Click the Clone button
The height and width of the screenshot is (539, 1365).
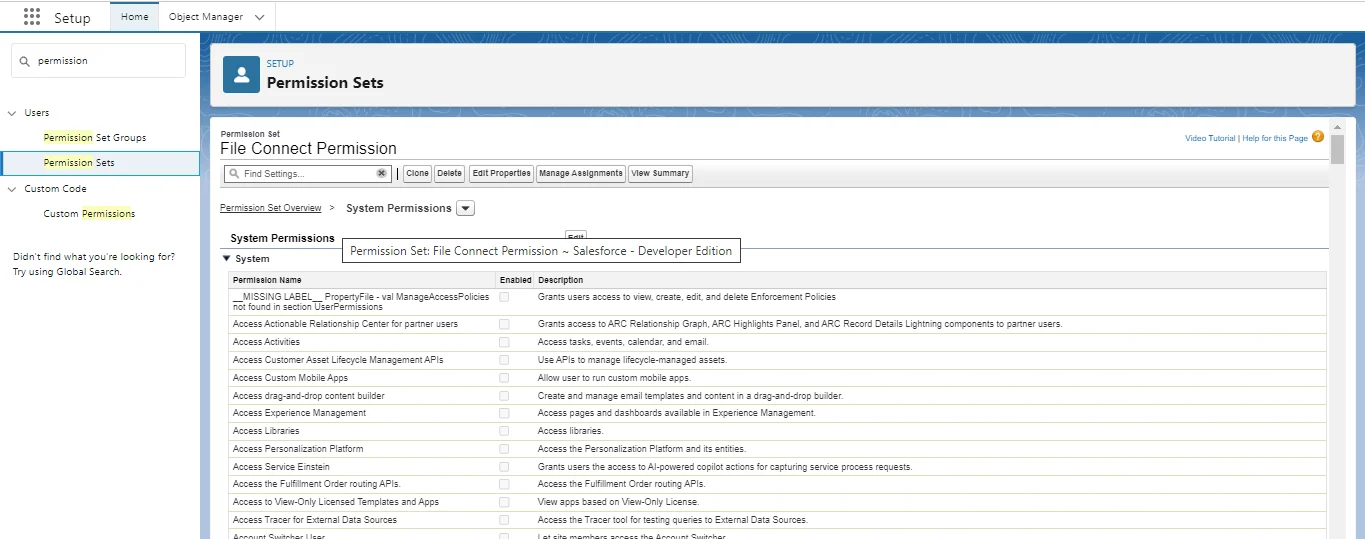coord(417,174)
